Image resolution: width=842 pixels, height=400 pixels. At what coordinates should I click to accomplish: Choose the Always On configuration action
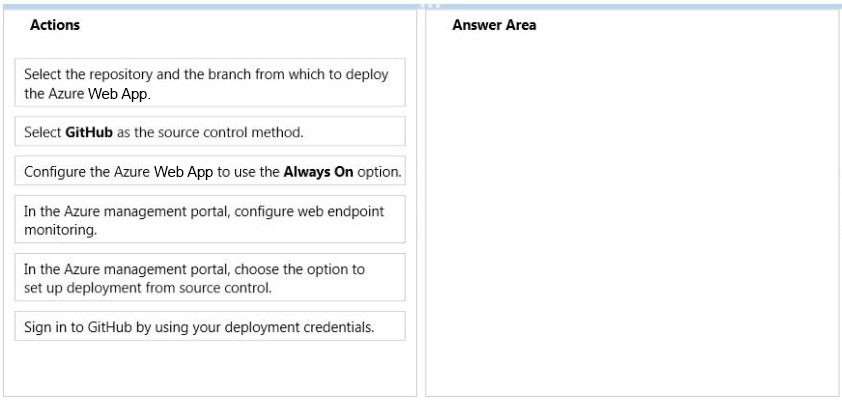tap(210, 171)
